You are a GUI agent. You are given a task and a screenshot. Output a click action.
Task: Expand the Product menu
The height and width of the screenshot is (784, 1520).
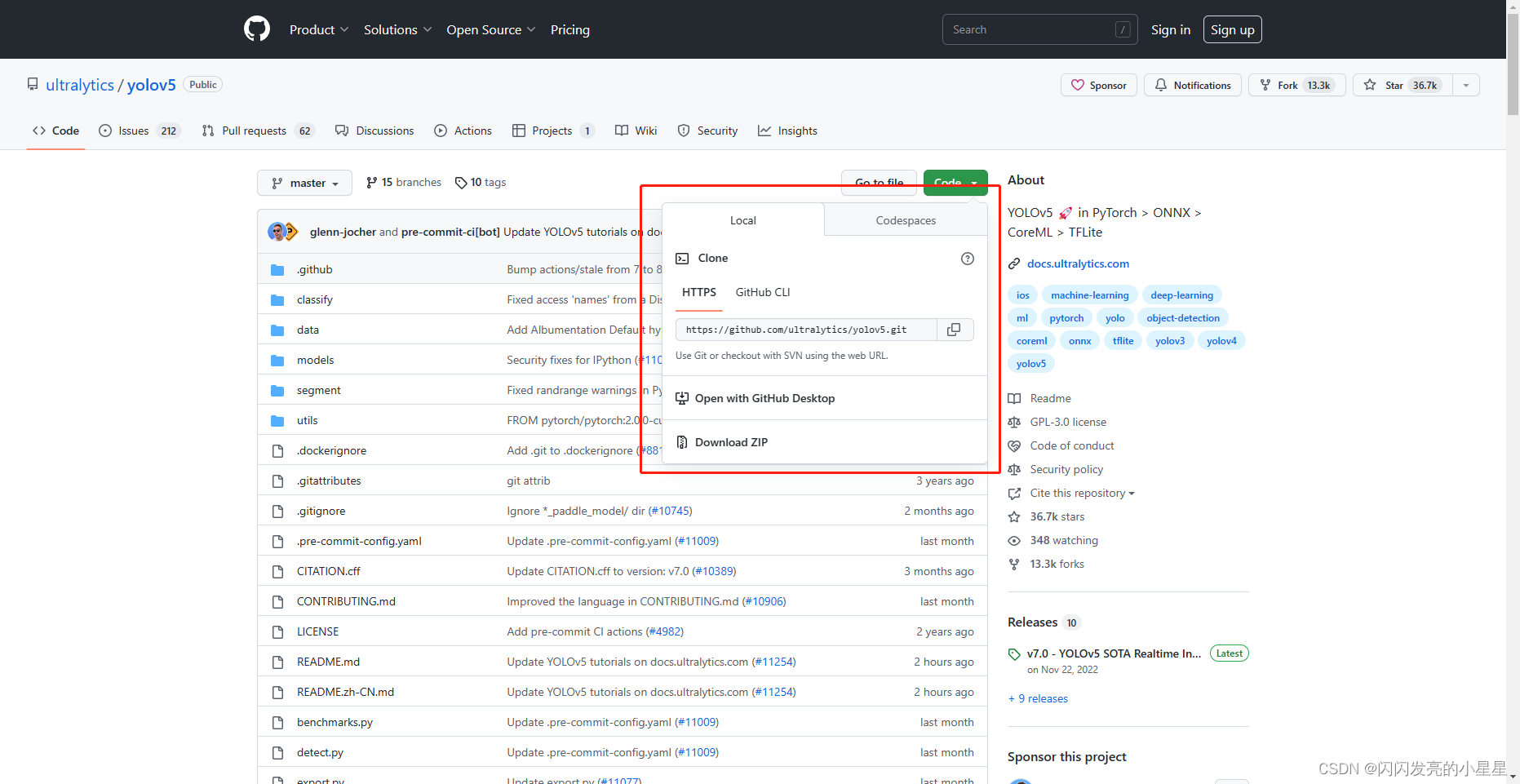319,29
